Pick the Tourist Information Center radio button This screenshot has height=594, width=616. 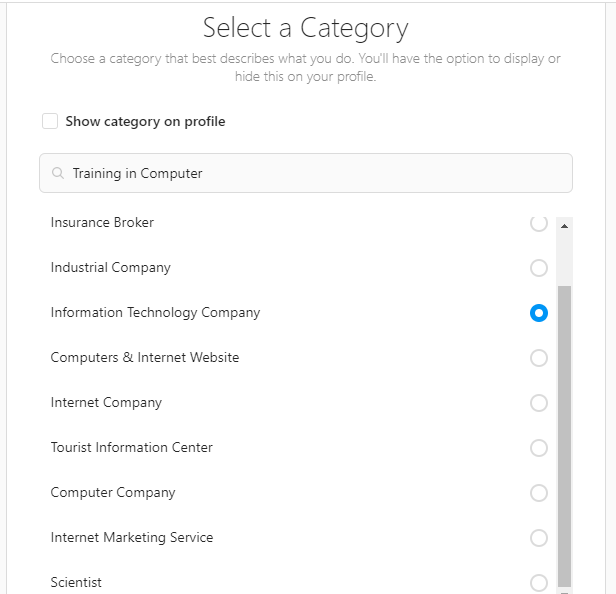tap(539, 448)
